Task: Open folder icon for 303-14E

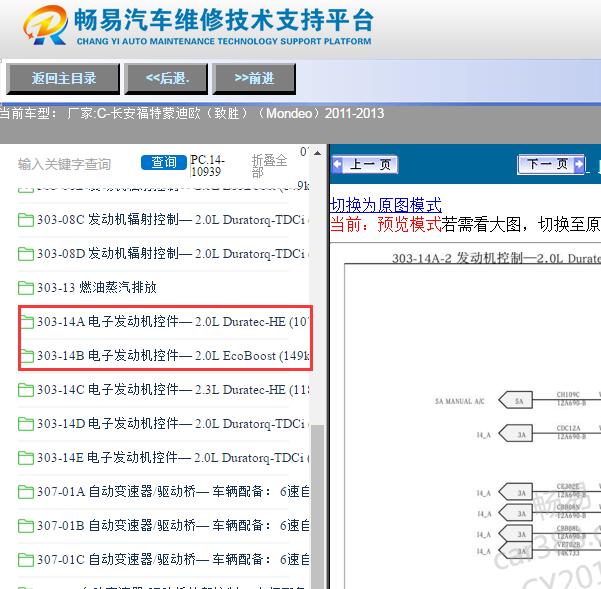Action: [x=26, y=458]
